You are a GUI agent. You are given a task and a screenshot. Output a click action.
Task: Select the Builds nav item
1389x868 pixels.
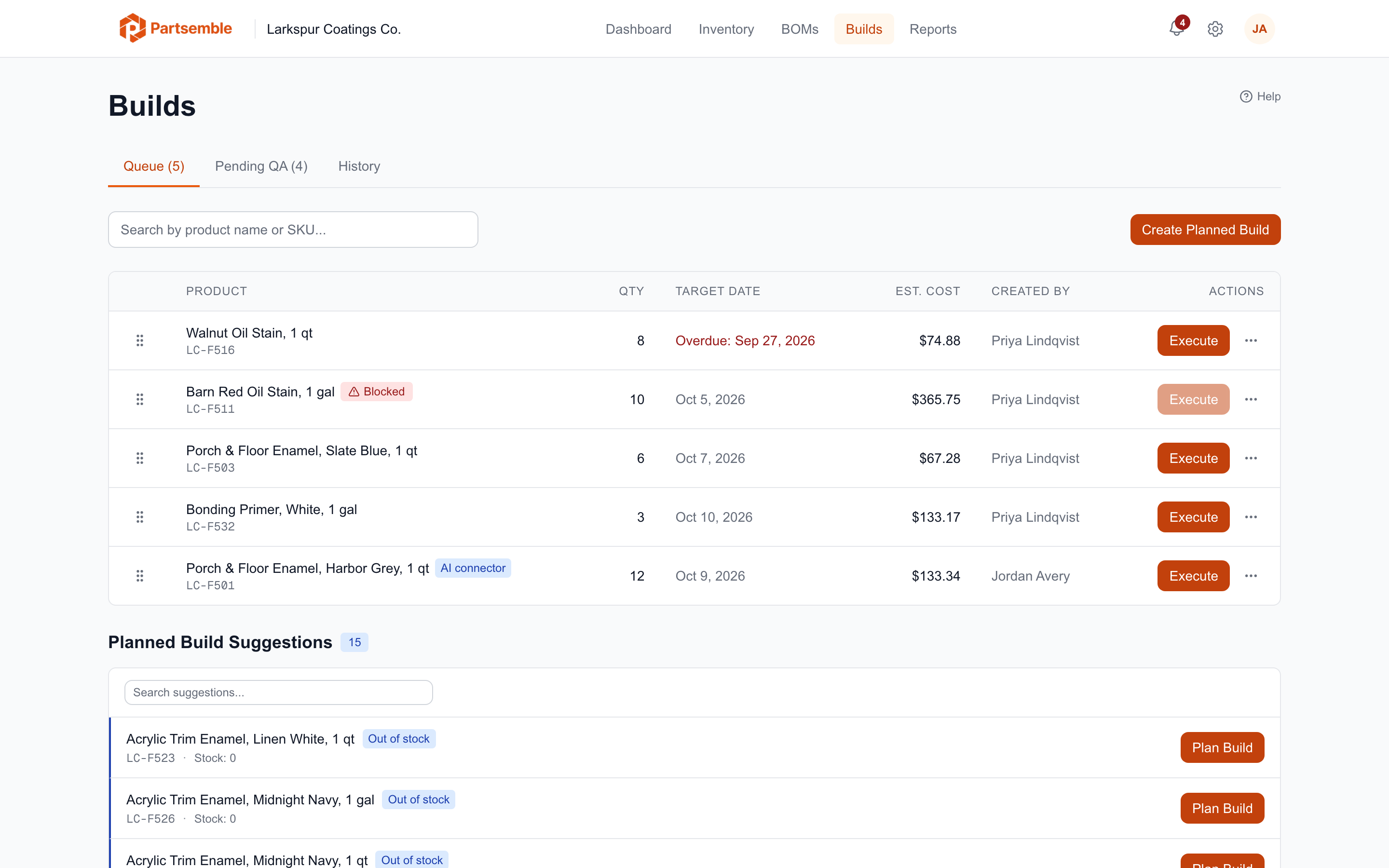click(x=864, y=29)
